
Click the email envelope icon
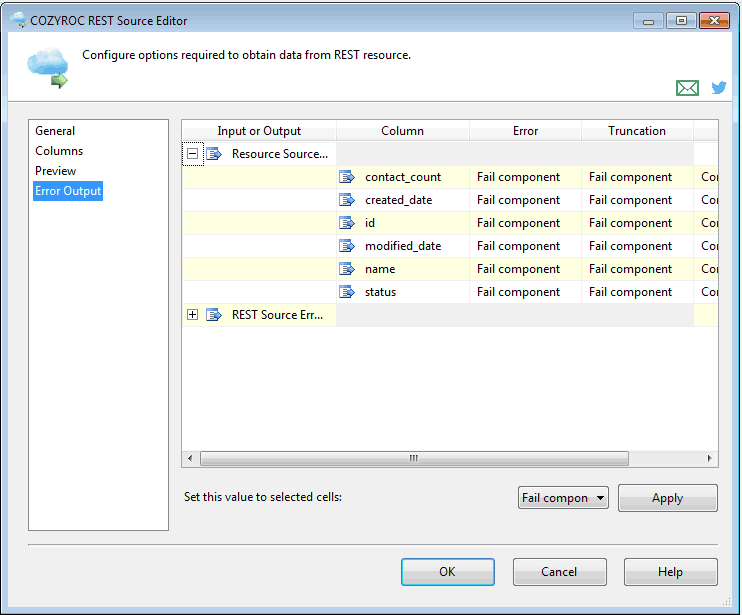click(687, 88)
